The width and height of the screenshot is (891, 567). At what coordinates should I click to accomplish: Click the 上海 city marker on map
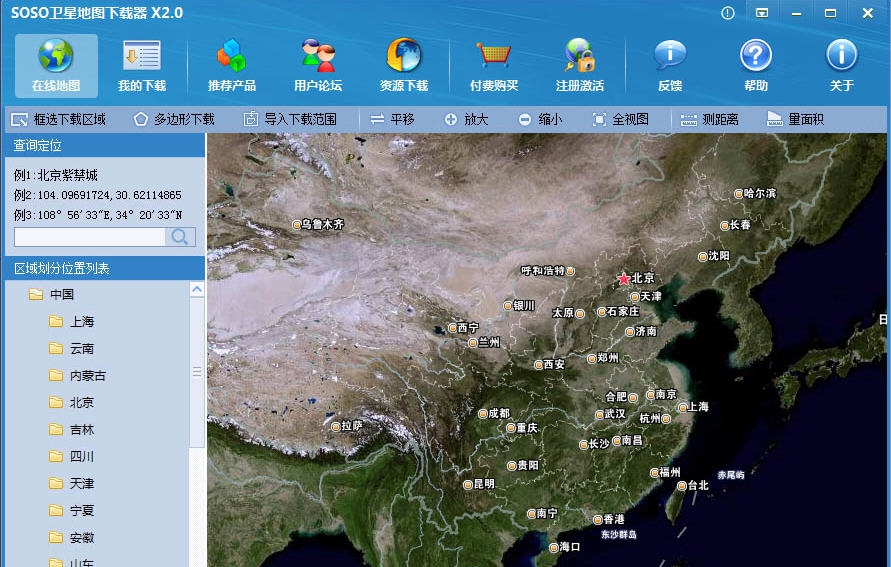[682, 407]
